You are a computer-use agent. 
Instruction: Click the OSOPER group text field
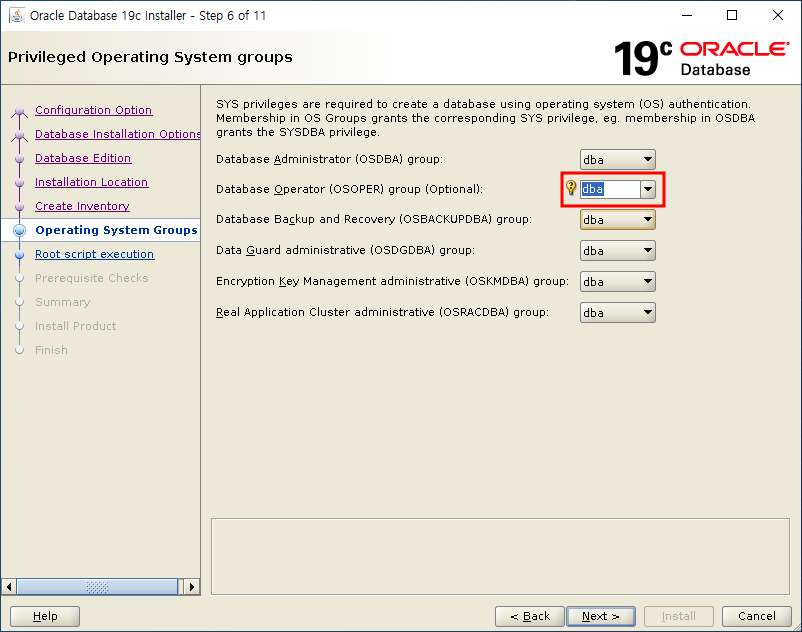(610, 189)
